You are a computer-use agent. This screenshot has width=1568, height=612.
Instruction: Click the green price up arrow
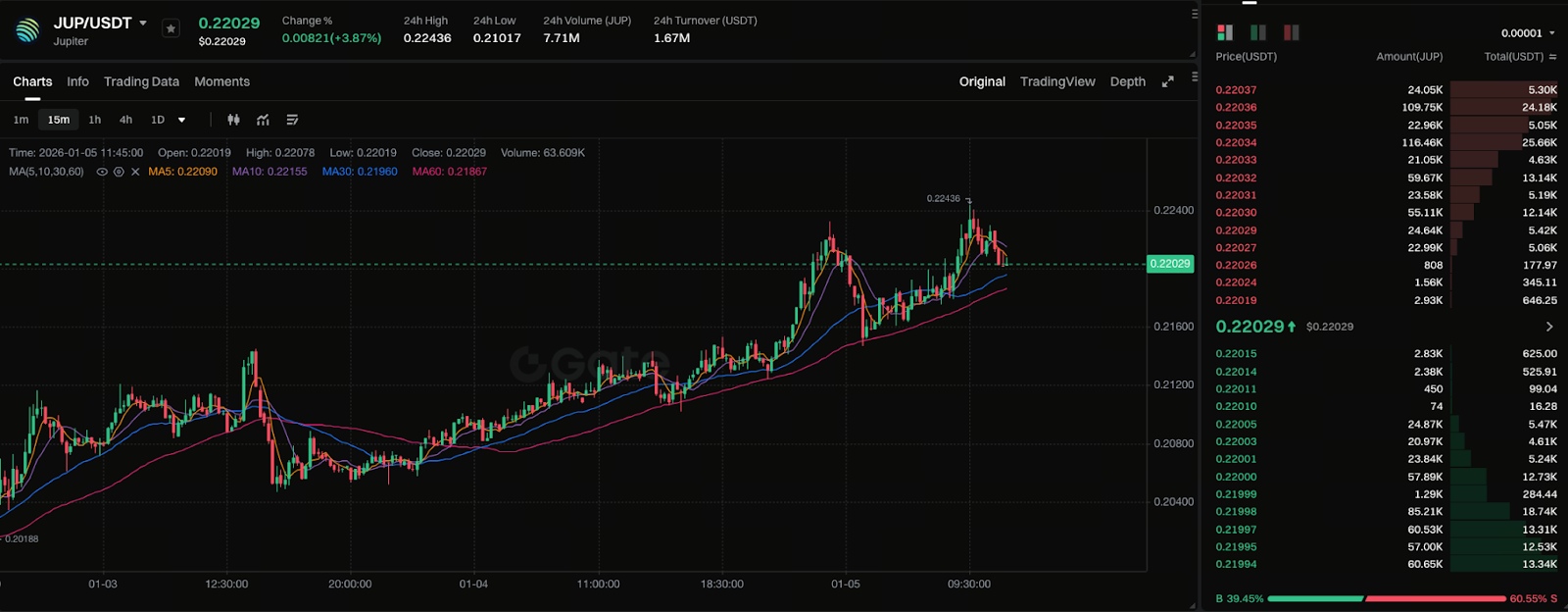click(x=1292, y=327)
